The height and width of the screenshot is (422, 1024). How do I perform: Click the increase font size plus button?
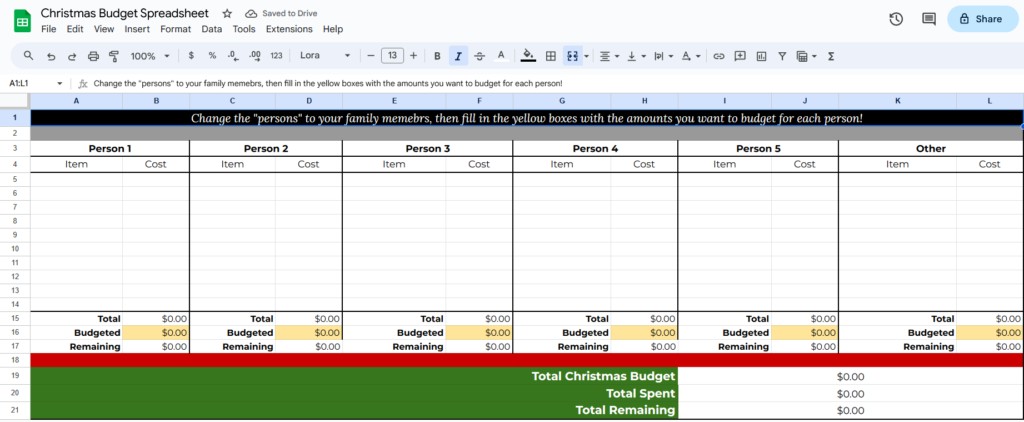click(x=415, y=56)
